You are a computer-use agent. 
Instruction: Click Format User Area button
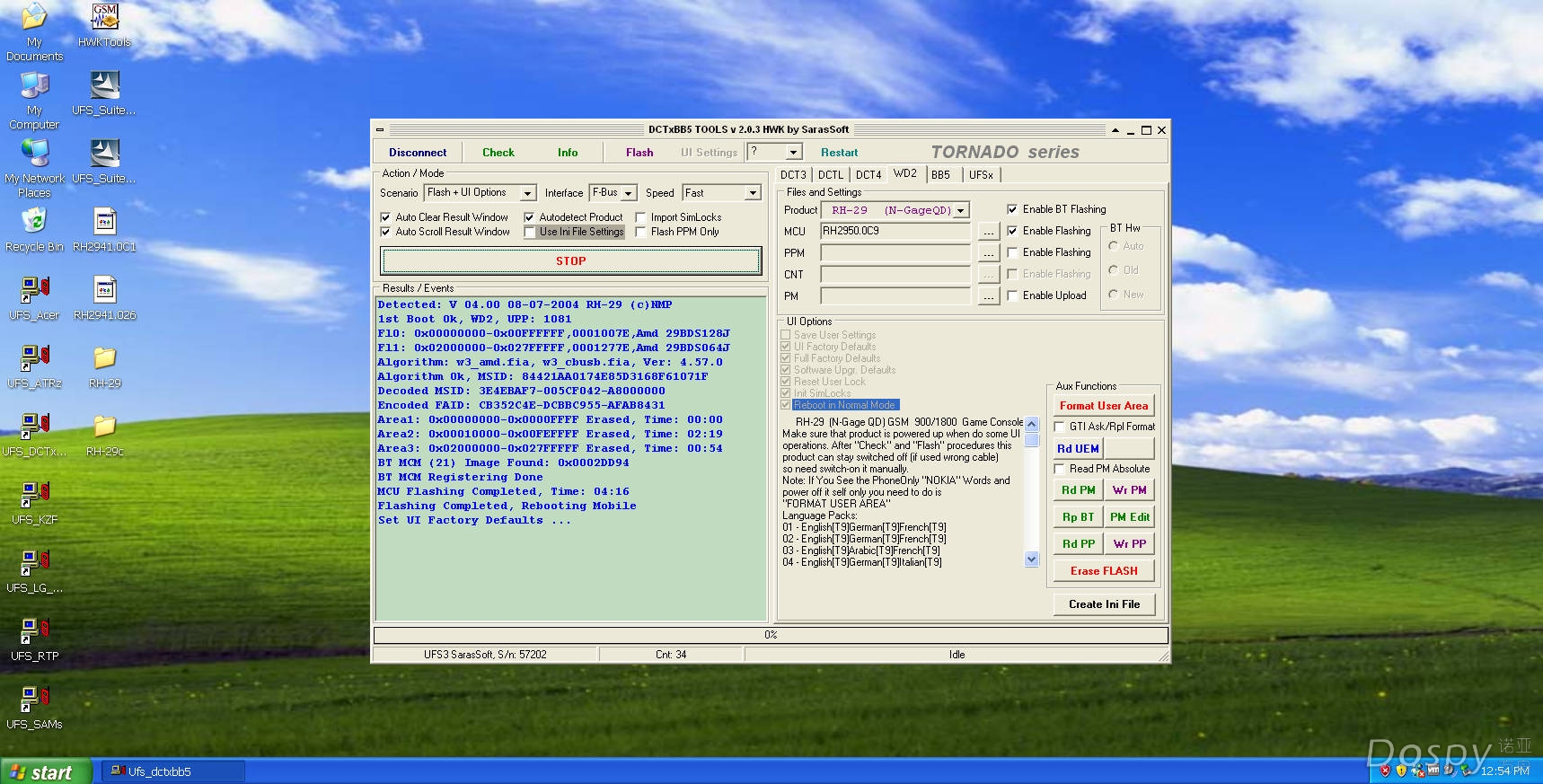[x=1104, y=406]
